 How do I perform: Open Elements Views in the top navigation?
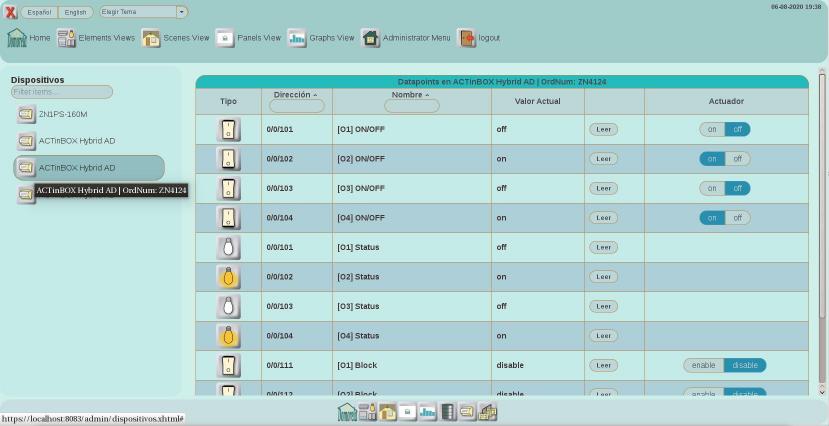tap(96, 38)
